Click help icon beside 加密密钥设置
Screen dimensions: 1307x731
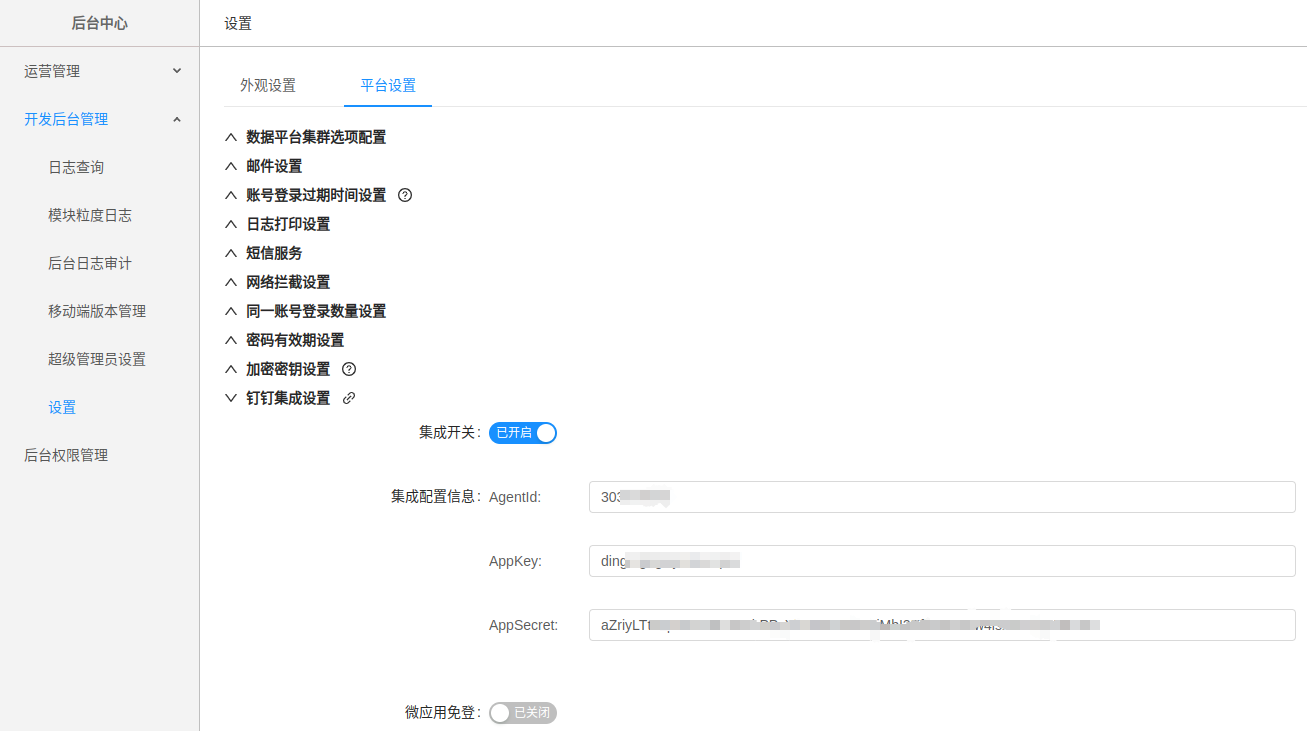349,369
